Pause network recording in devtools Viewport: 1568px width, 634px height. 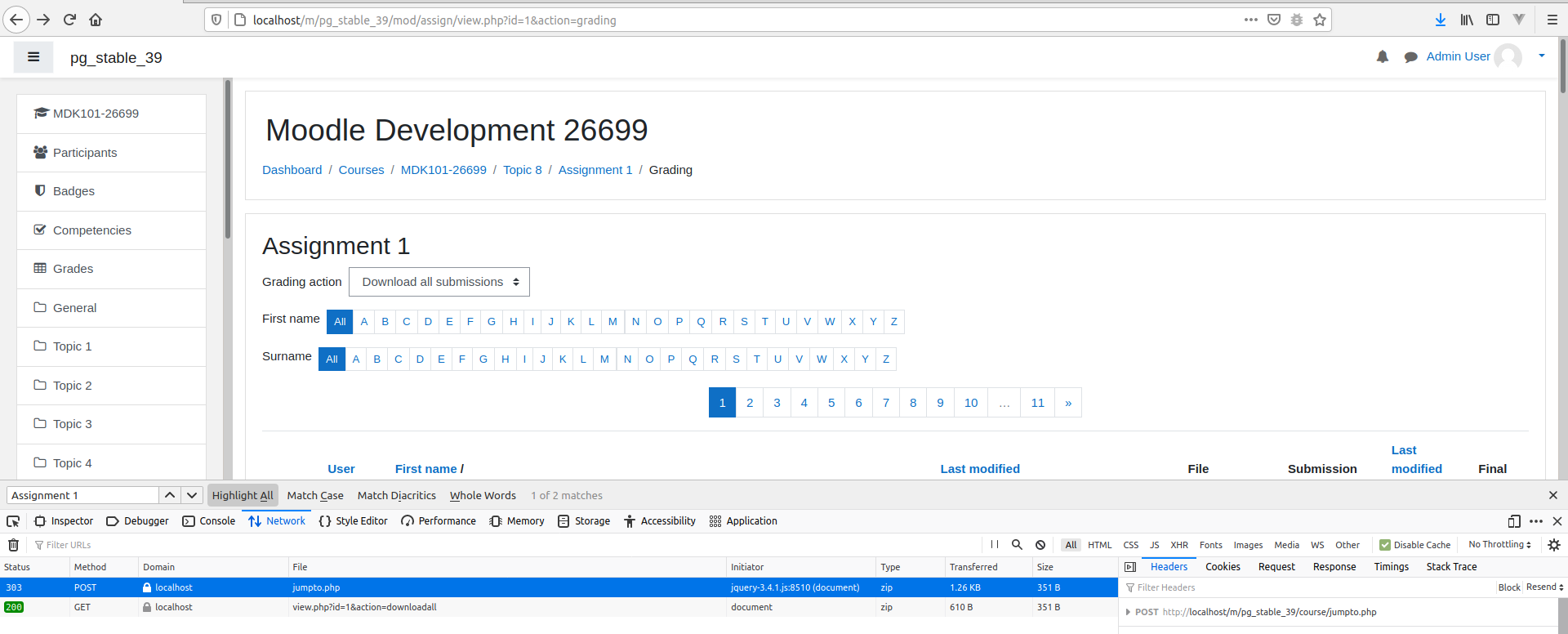995,544
